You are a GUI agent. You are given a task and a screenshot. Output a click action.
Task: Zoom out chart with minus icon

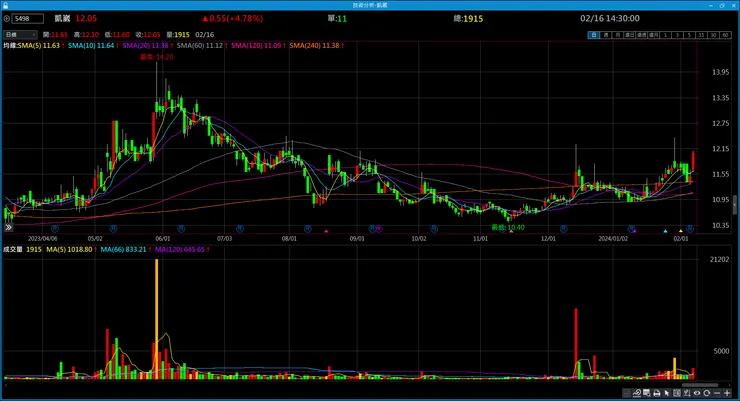click(717, 393)
